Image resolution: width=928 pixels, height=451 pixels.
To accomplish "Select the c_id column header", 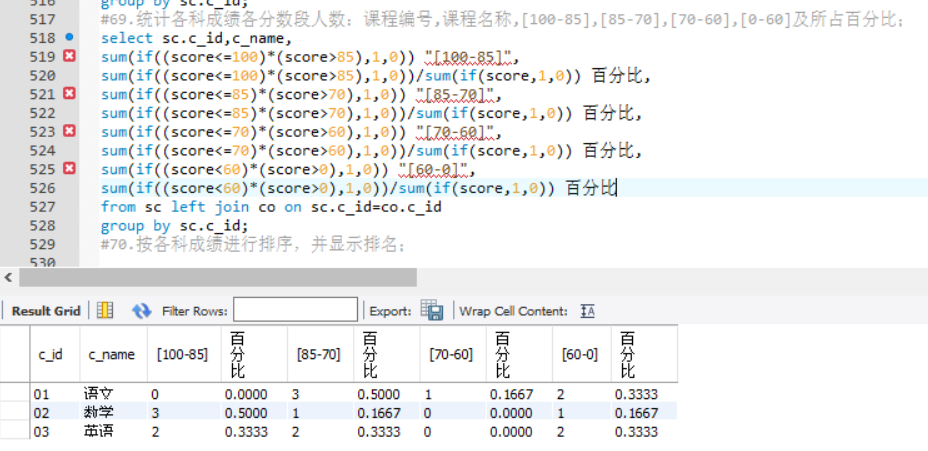I will click(x=55, y=354).
